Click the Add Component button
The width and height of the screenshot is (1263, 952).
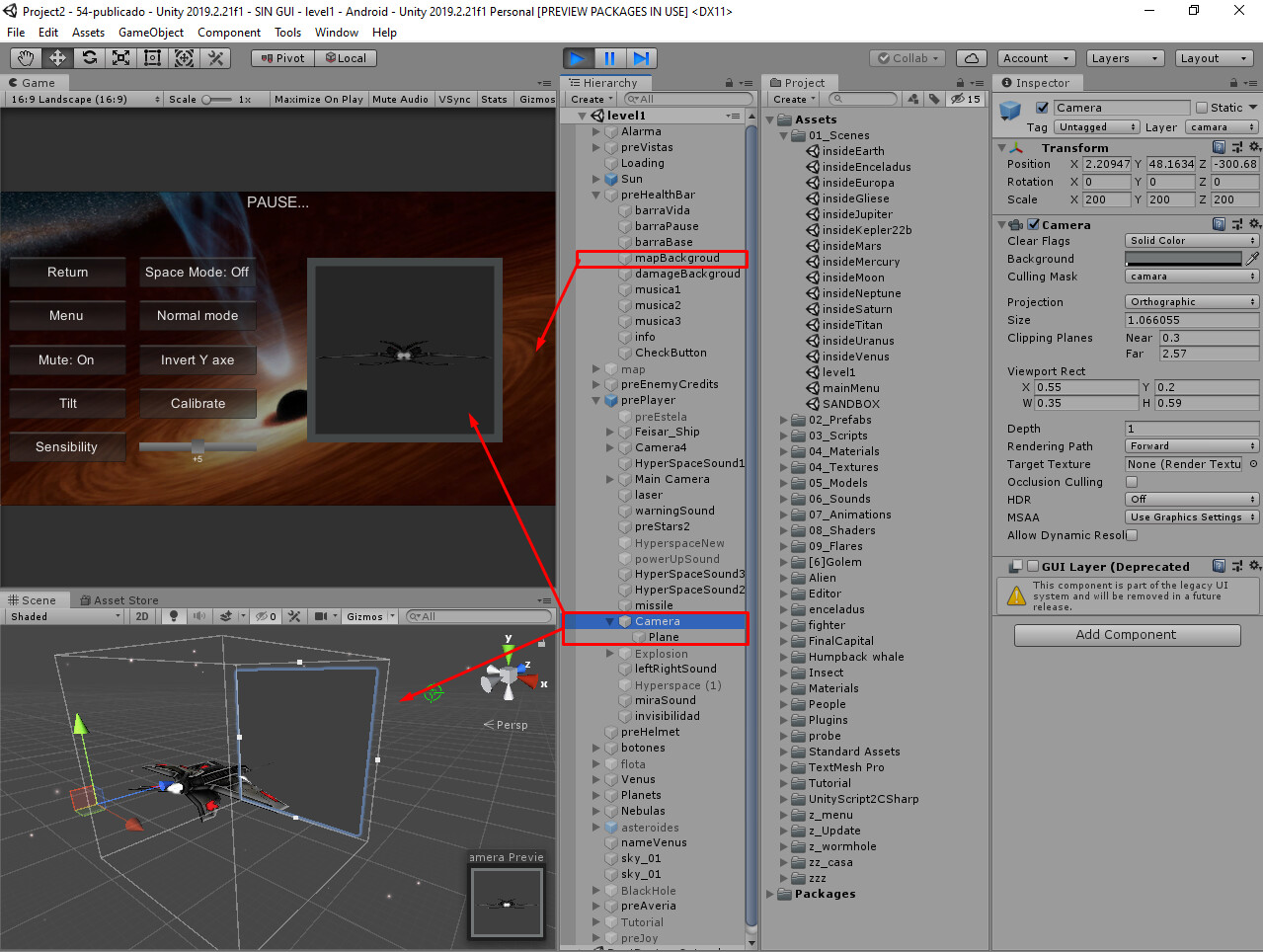1126,635
